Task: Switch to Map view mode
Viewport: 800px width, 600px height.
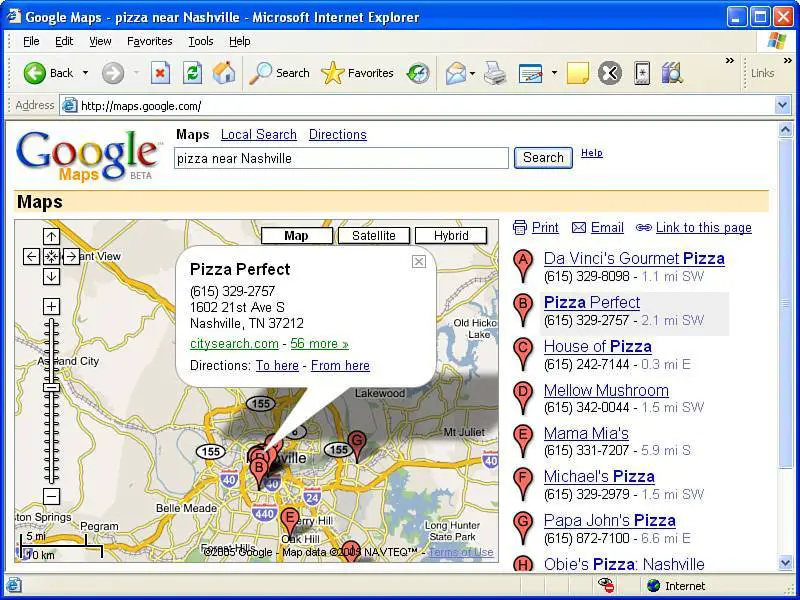Action: tap(296, 236)
